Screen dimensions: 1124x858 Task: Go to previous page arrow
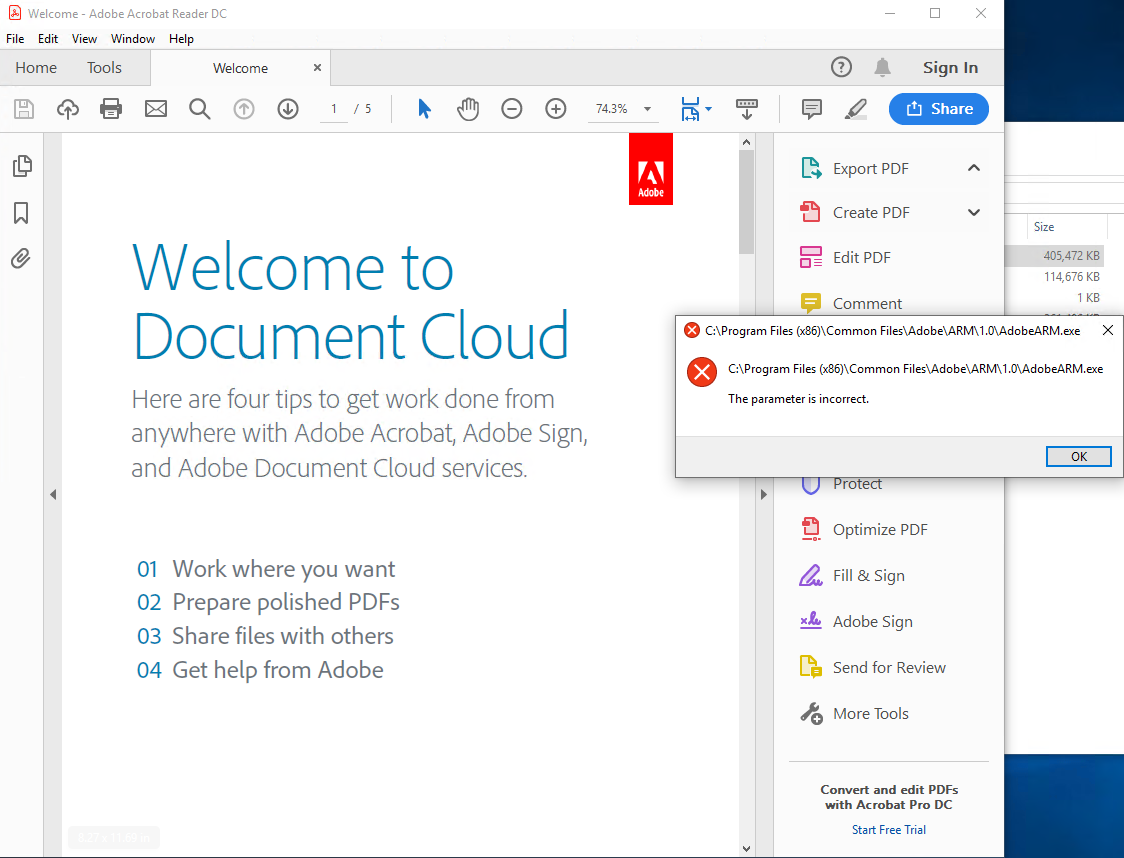point(244,109)
